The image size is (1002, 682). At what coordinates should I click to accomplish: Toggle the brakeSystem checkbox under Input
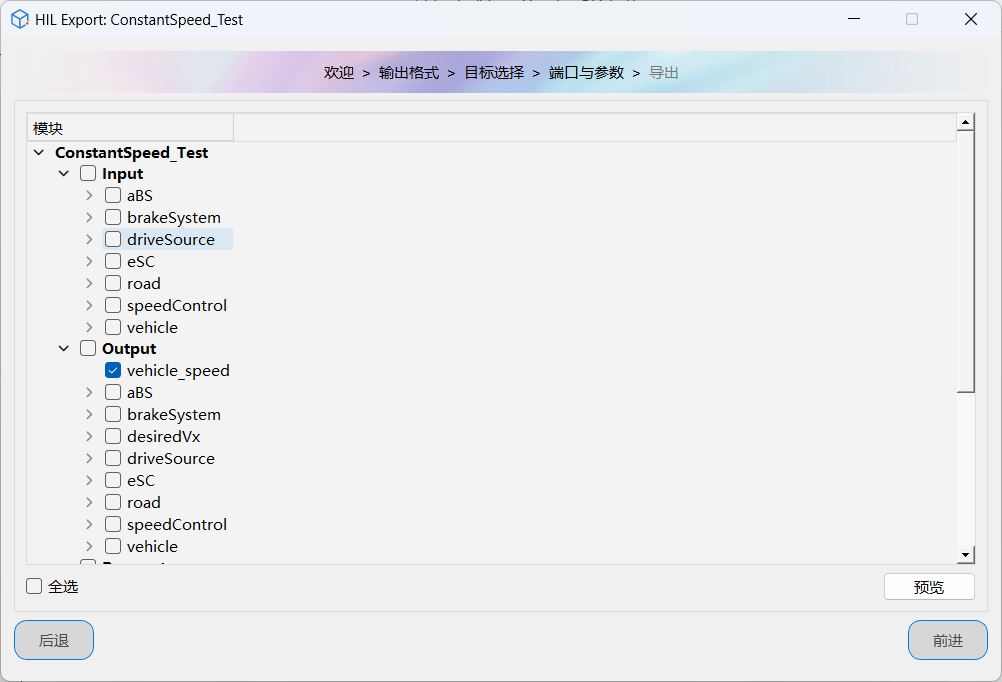(113, 218)
